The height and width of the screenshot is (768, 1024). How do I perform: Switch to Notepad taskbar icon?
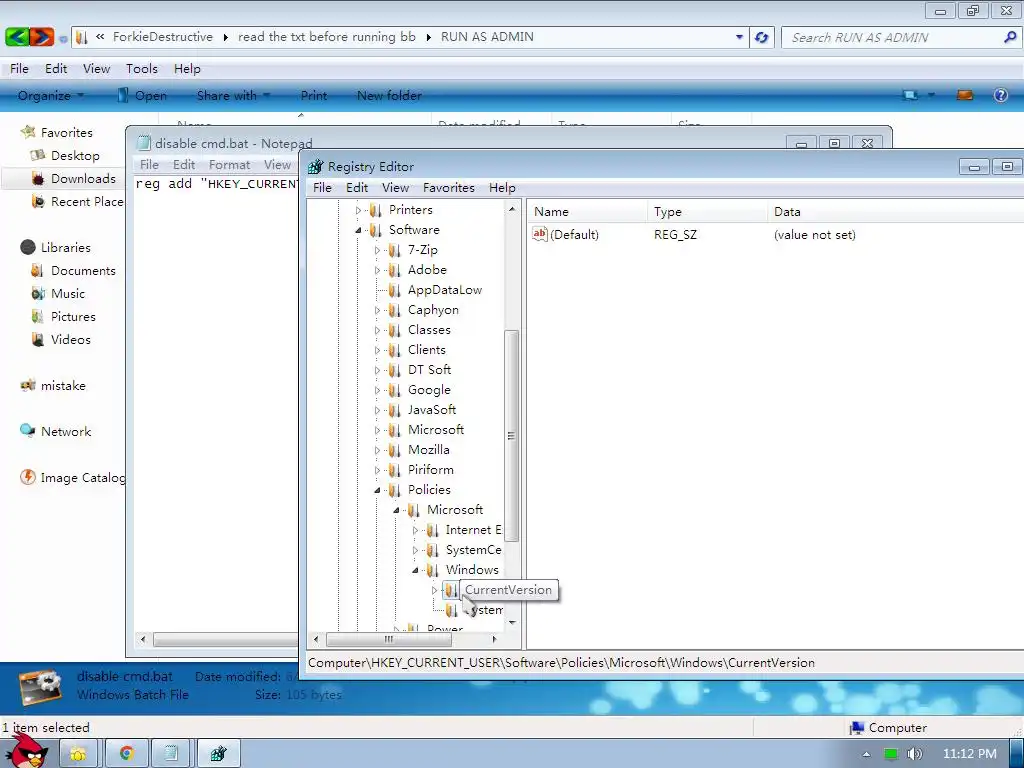[171, 754]
